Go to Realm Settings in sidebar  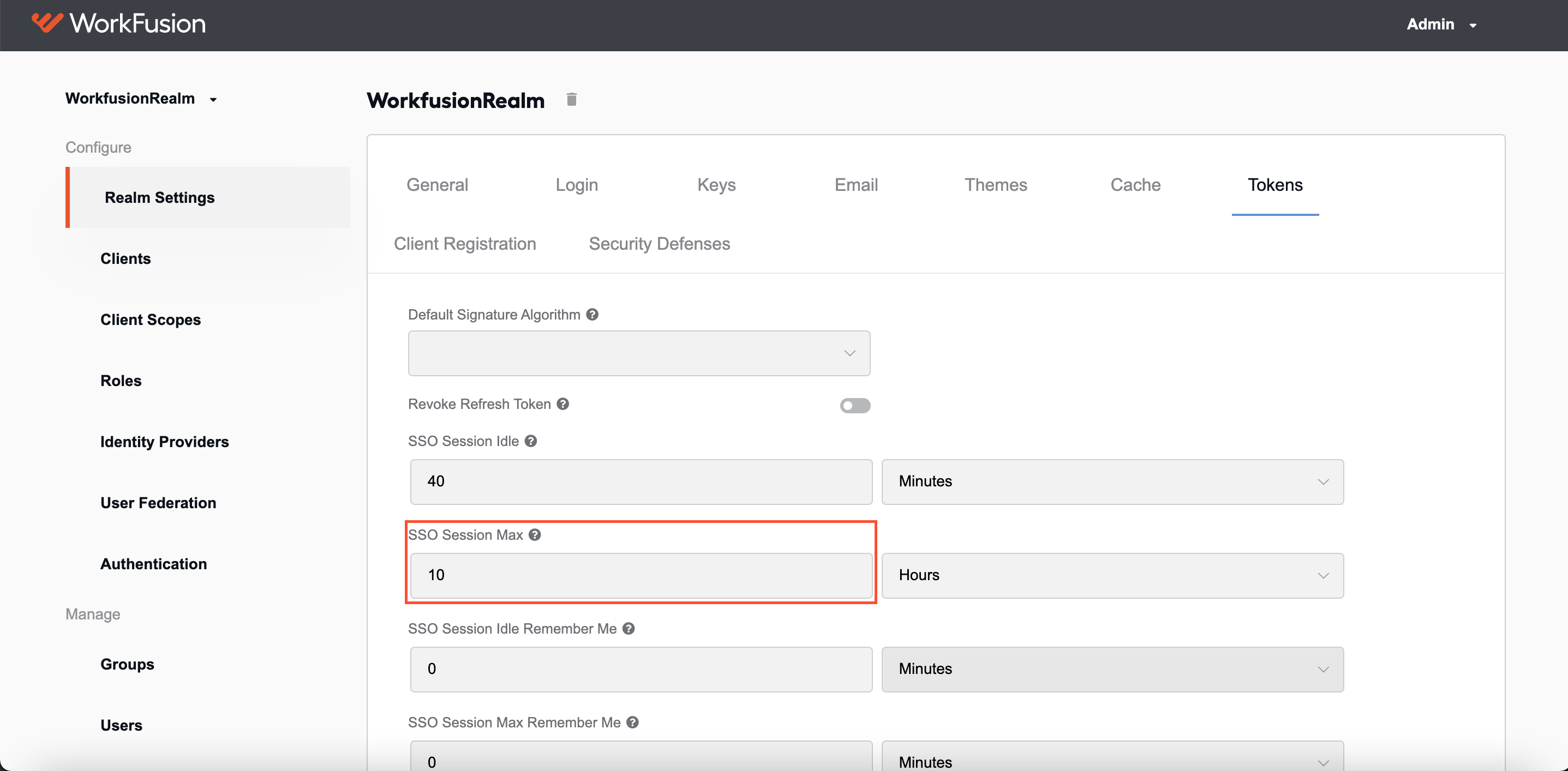point(208,198)
